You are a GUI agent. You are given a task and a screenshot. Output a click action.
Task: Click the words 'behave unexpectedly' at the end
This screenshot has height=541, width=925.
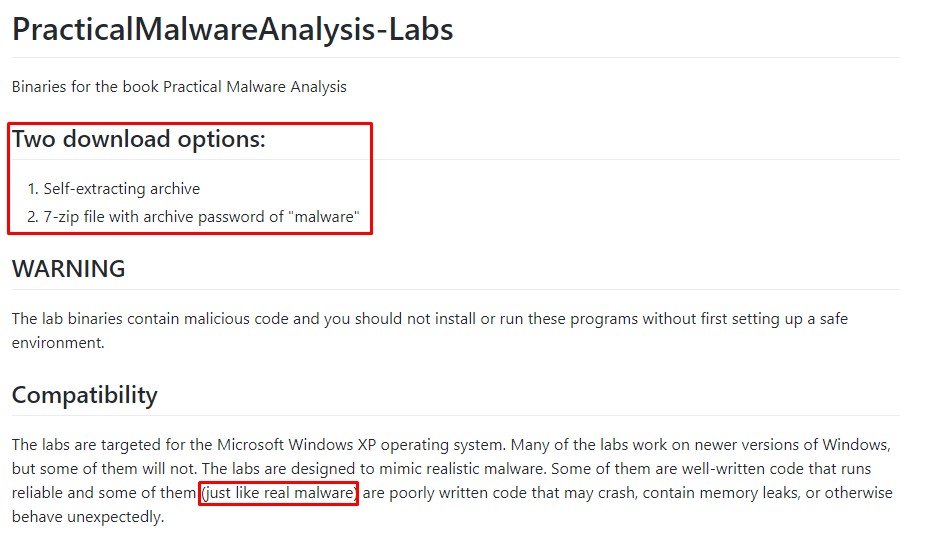88,517
